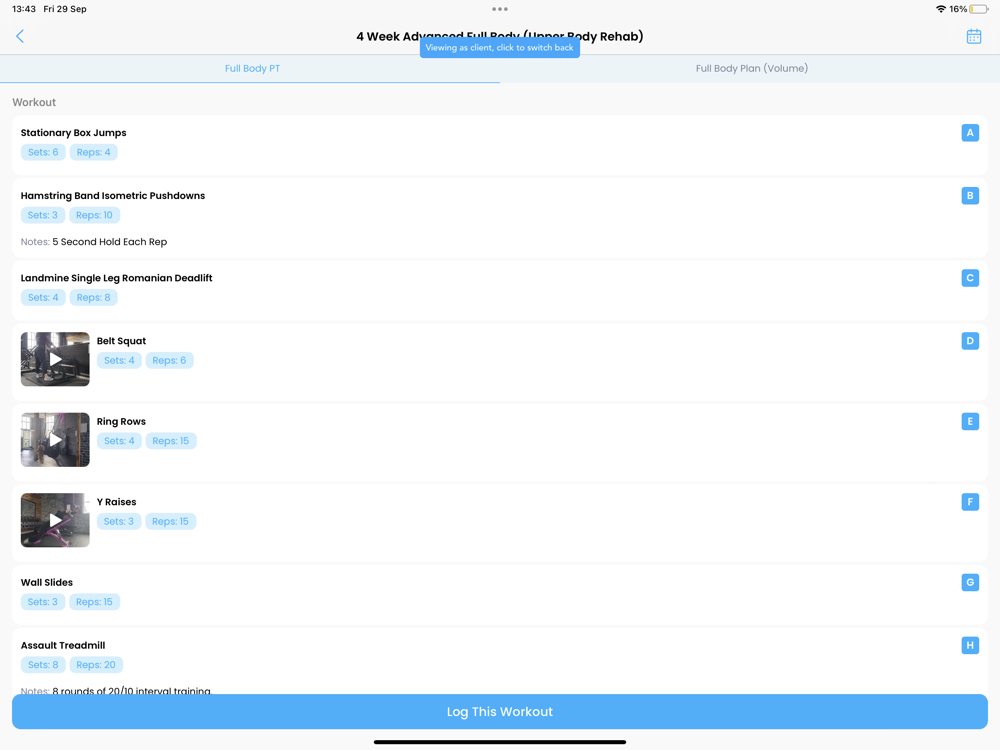Tap the E badge for Ring Rows
This screenshot has height=750, width=1000.
click(969, 422)
